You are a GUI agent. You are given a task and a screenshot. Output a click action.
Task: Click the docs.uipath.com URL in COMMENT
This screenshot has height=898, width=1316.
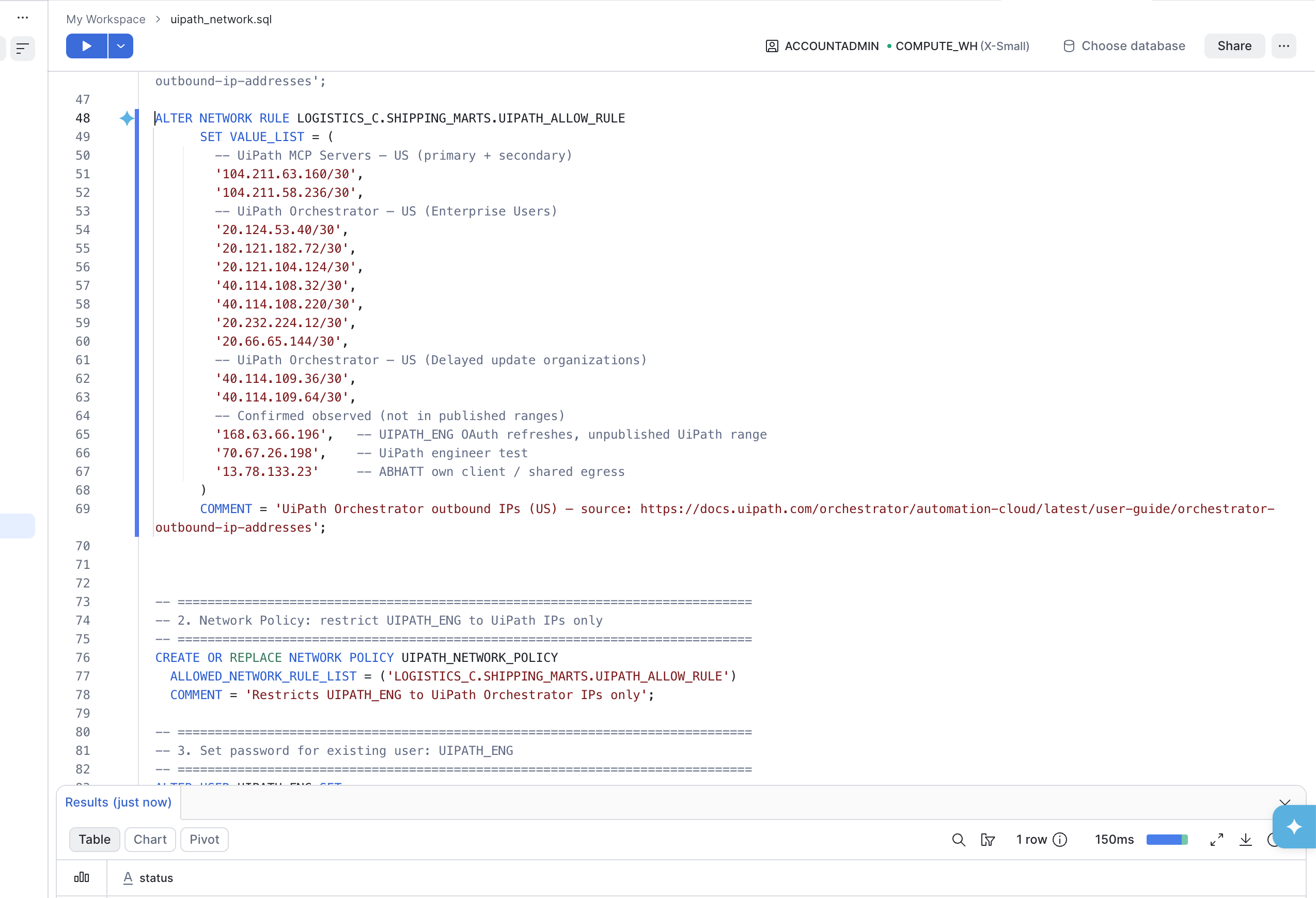pyautogui.click(x=958, y=509)
